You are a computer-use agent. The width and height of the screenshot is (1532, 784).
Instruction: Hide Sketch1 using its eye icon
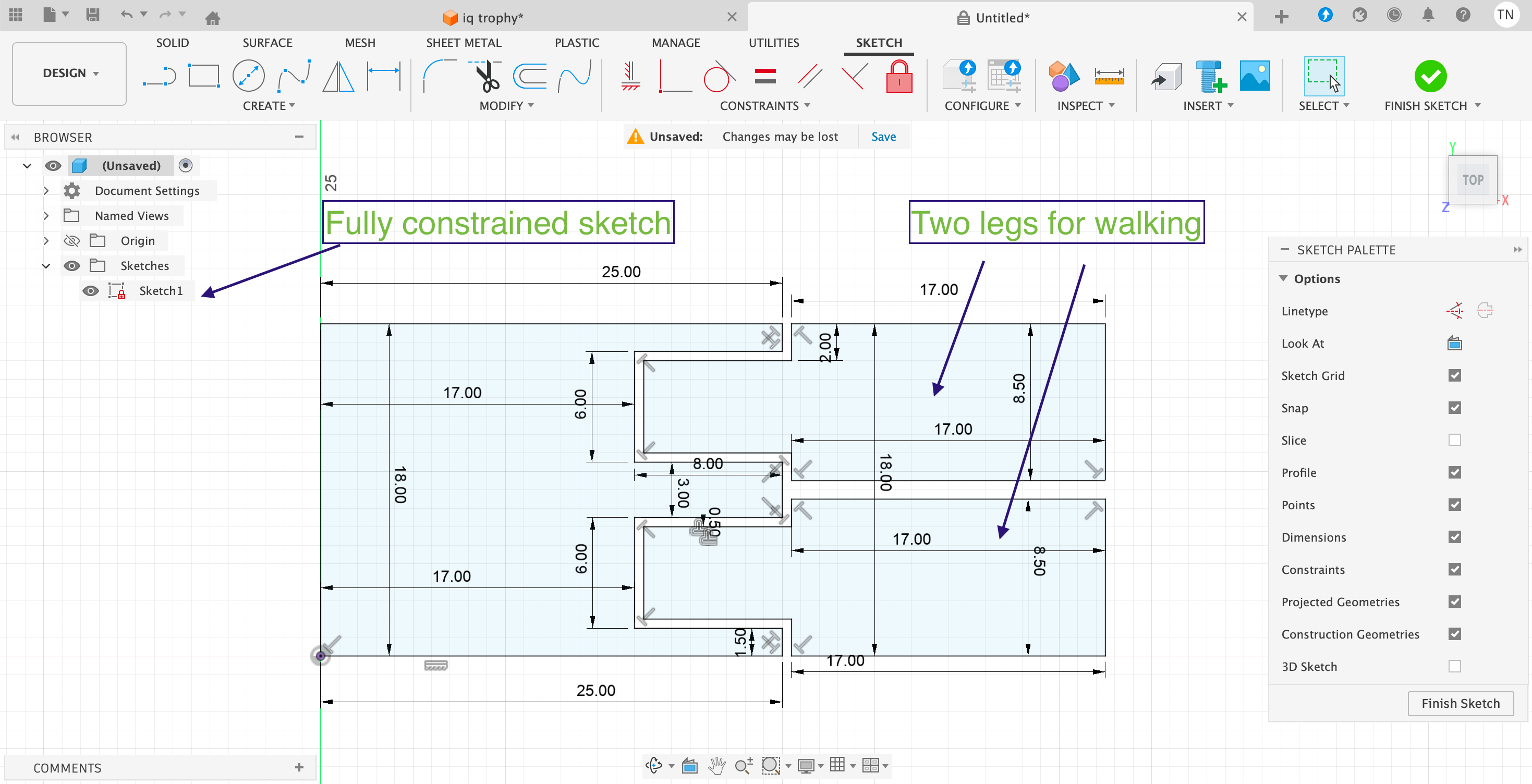pyautogui.click(x=90, y=291)
